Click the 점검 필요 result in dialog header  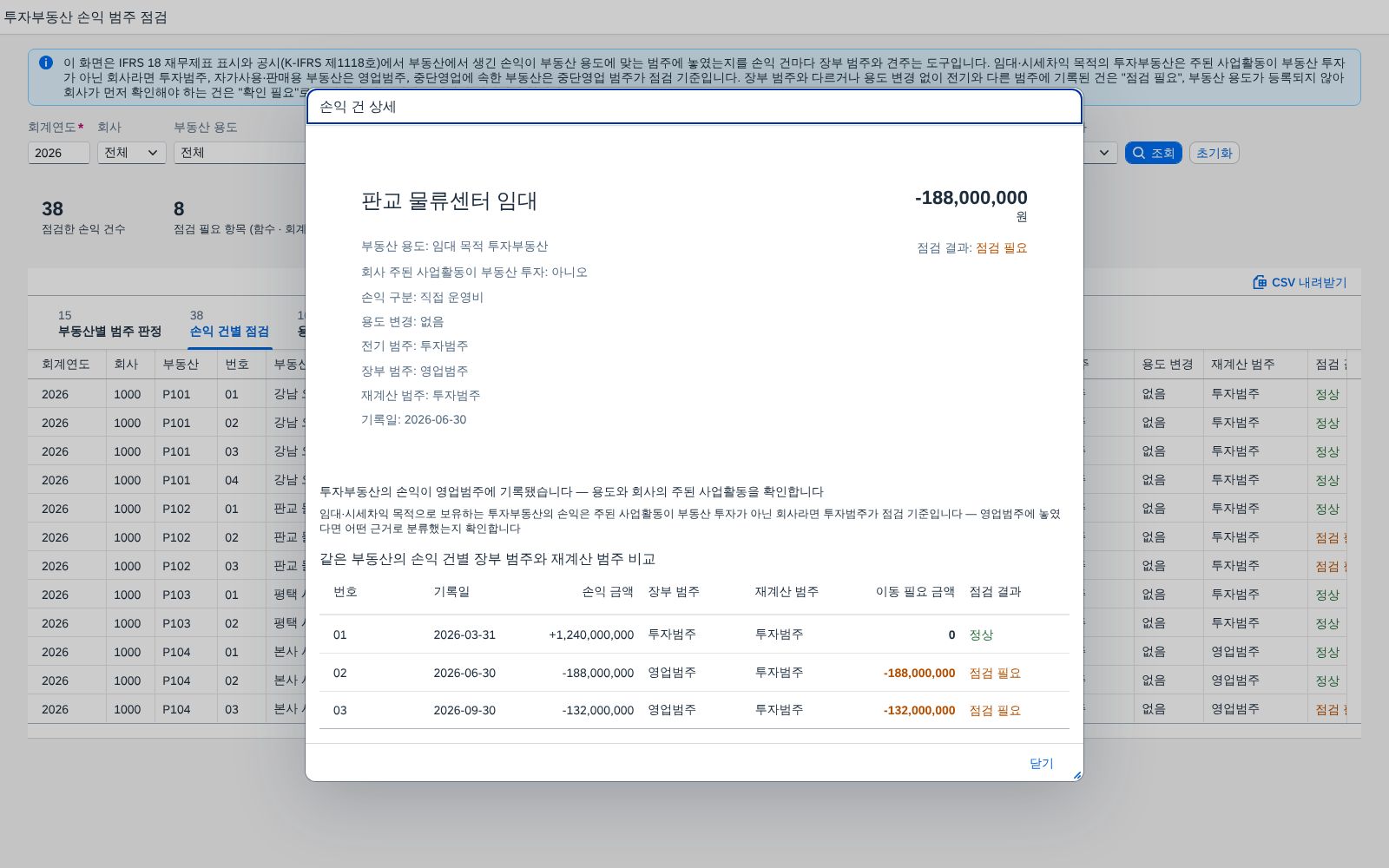coord(1001,248)
